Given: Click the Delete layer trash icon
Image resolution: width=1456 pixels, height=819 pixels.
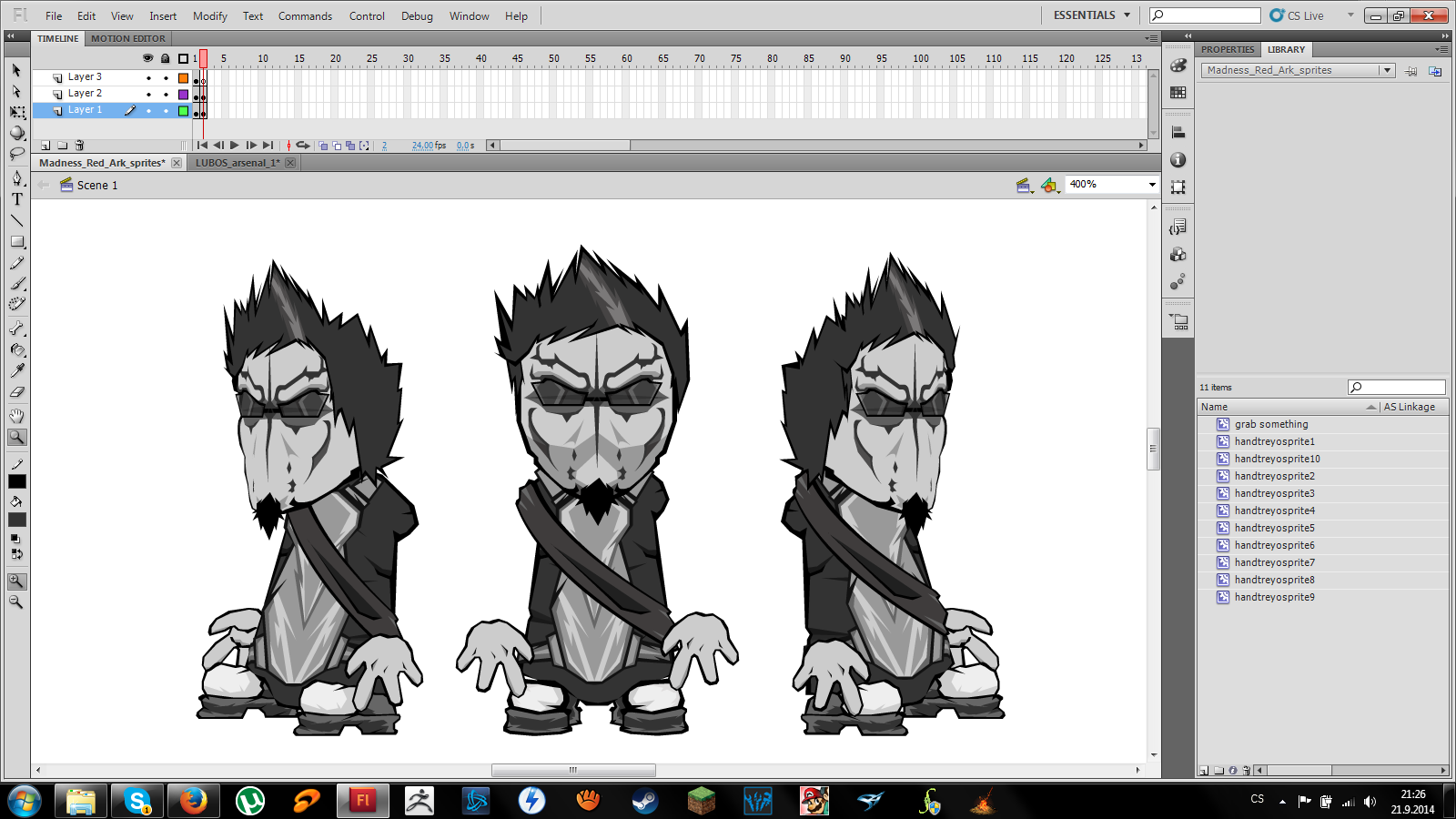Looking at the screenshot, I should (x=79, y=146).
